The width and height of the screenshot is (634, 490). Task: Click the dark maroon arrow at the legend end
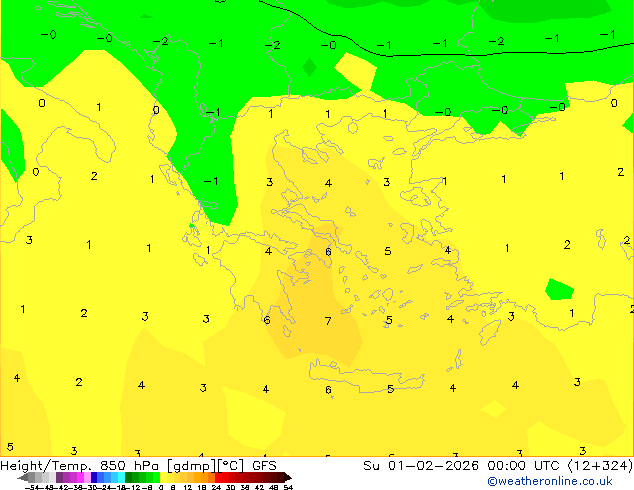288,477
